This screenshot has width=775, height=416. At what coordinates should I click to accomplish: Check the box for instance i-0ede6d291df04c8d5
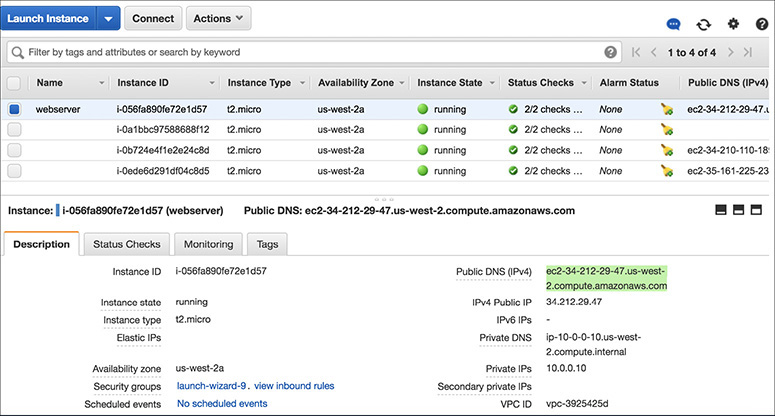click(x=14, y=170)
